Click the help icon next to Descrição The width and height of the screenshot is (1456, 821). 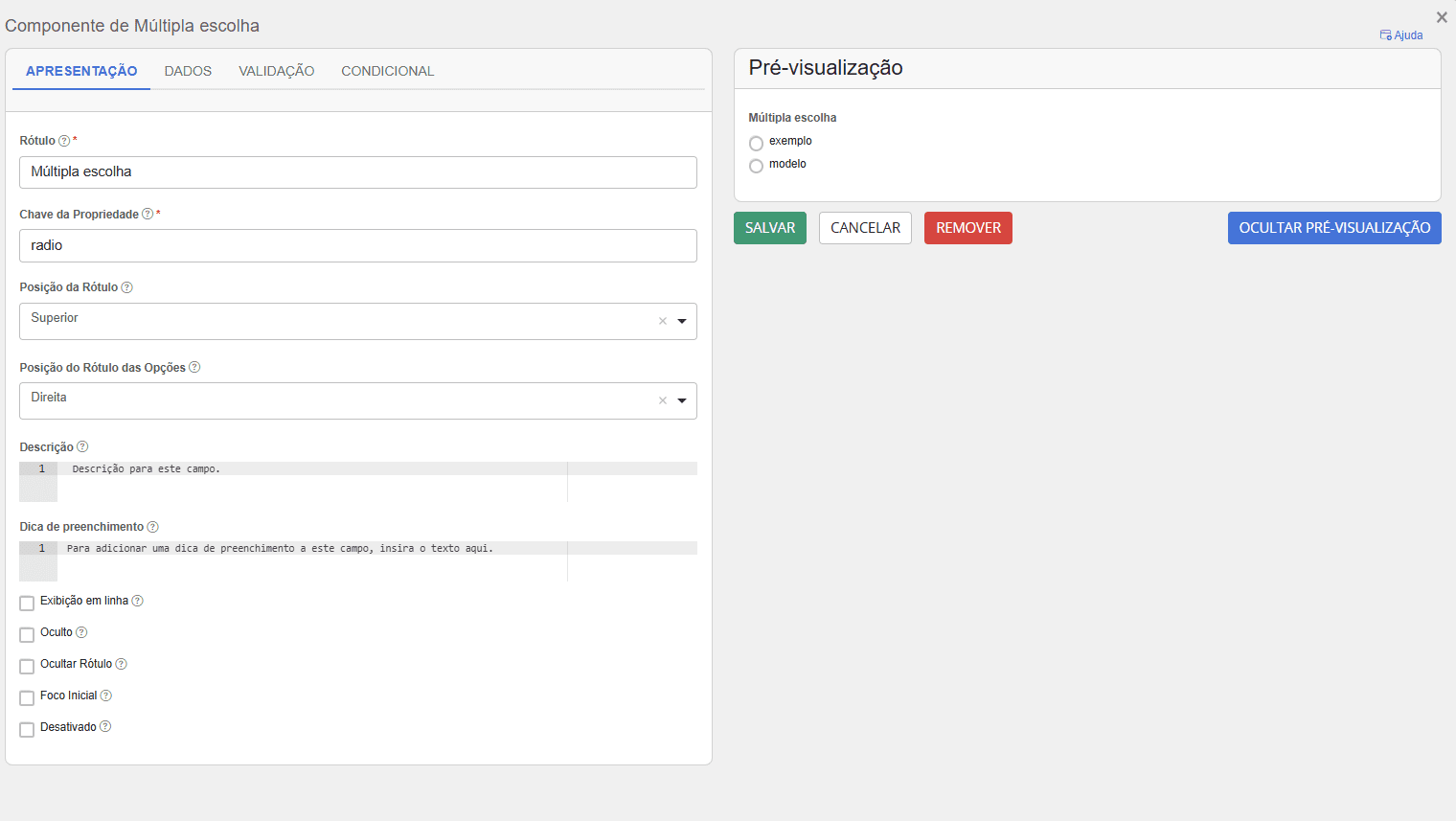pos(82,447)
